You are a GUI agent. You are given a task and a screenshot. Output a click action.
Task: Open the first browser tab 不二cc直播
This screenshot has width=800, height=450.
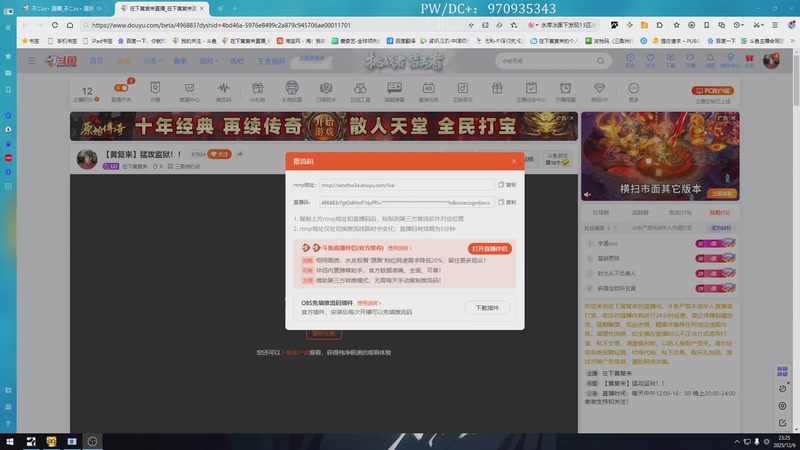(62, 9)
